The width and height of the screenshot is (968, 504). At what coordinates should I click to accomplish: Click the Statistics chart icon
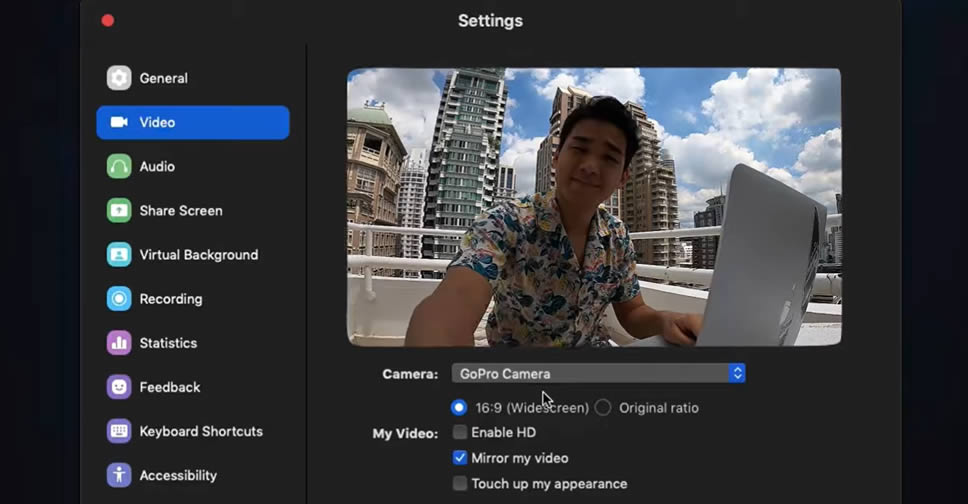click(119, 342)
